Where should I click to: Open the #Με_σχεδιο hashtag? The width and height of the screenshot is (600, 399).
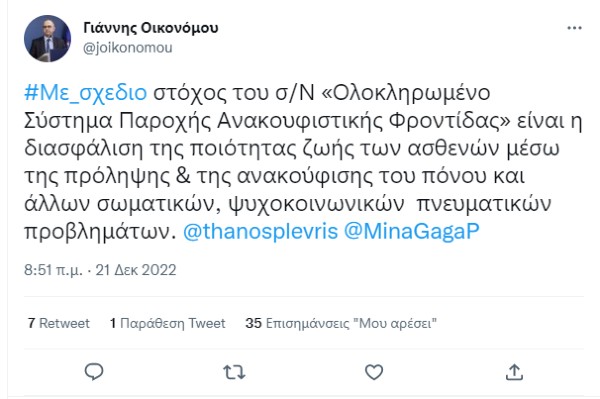[x=85, y=93]
